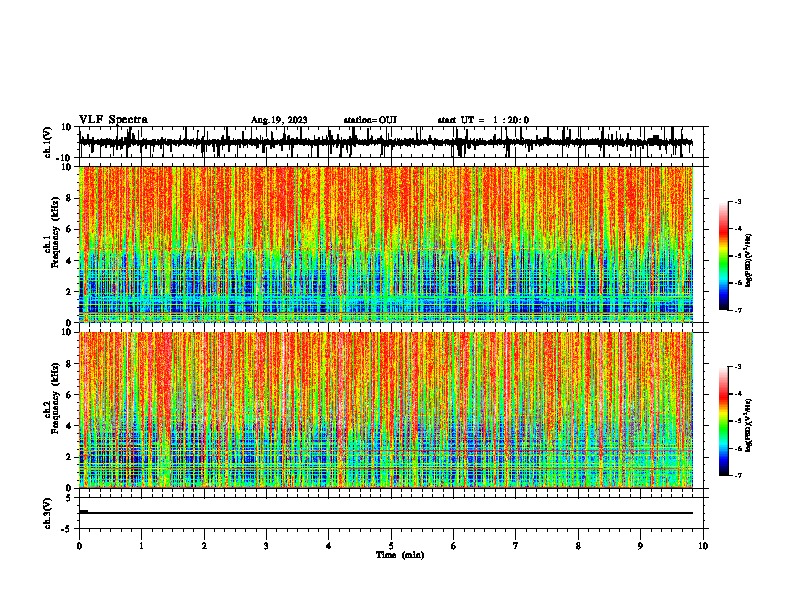Screen dimensions: 792x612
Task: Click ch.1 spectrogram frequency tick "4"
Action: [x=69, y=261]
